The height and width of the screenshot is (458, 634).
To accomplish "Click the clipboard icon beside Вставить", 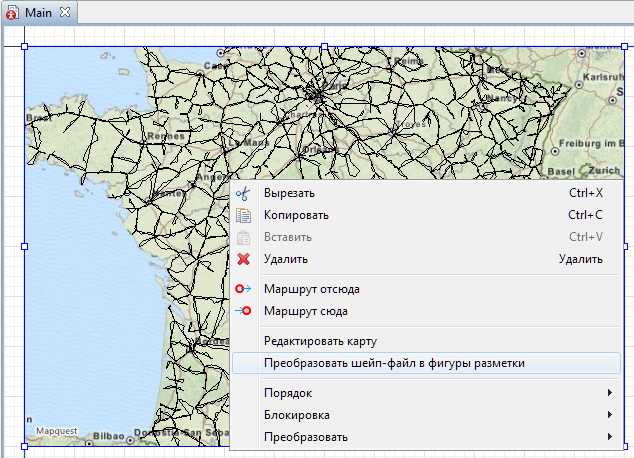I will (243, 238).
